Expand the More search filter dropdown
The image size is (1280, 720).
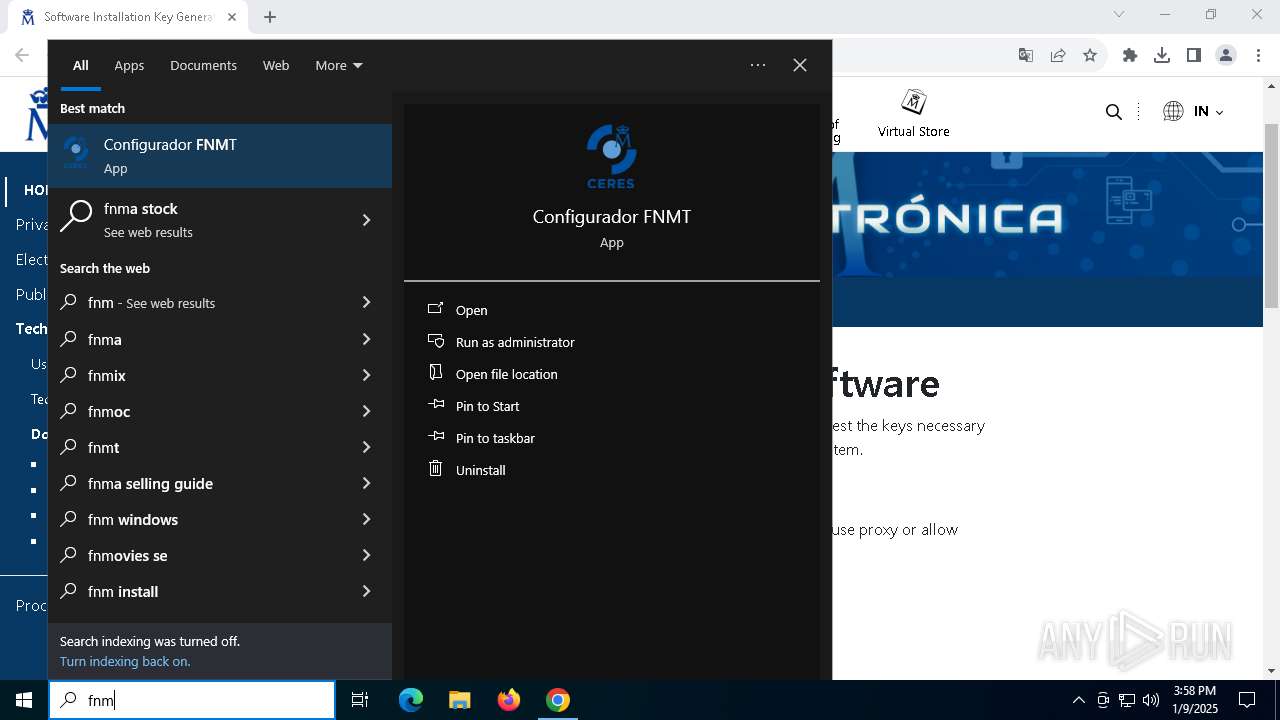(x=339, y=65)
